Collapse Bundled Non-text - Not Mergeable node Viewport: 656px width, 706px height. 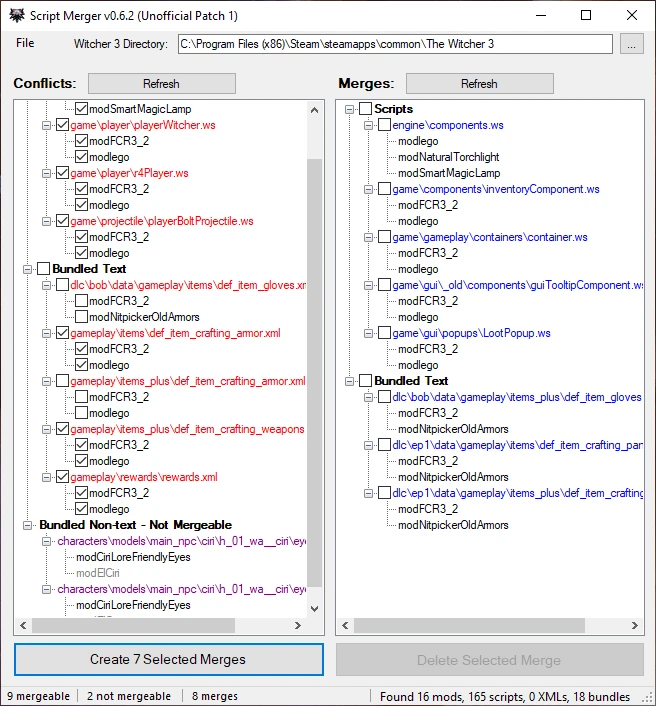pyautogui.click(x=27, y=525)
